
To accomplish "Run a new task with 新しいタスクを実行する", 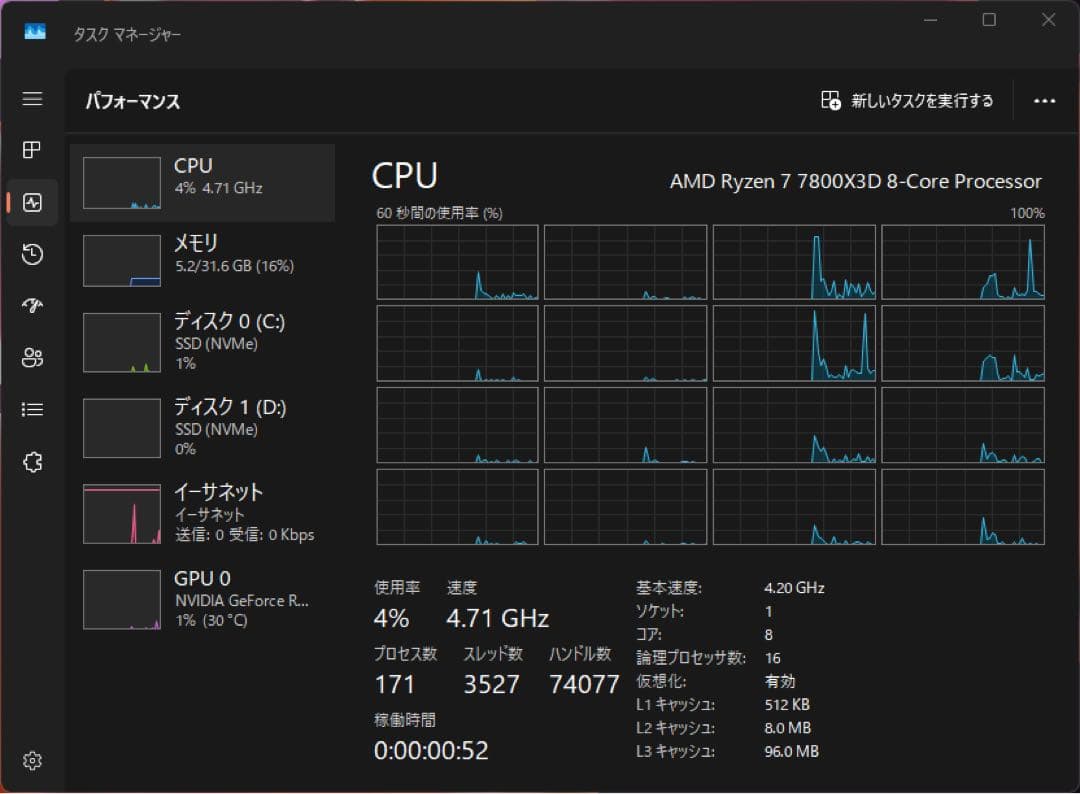I will tap(905, 101).
